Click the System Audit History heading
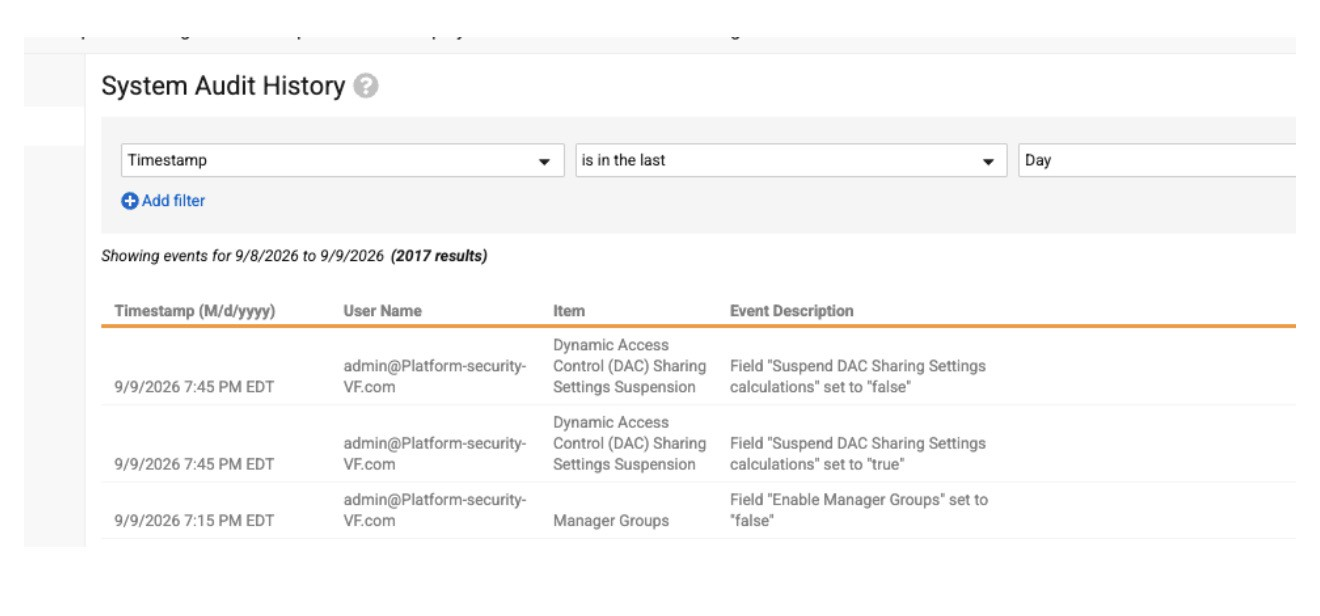The width and height of the screenshot is (1320, 616). 222,87
